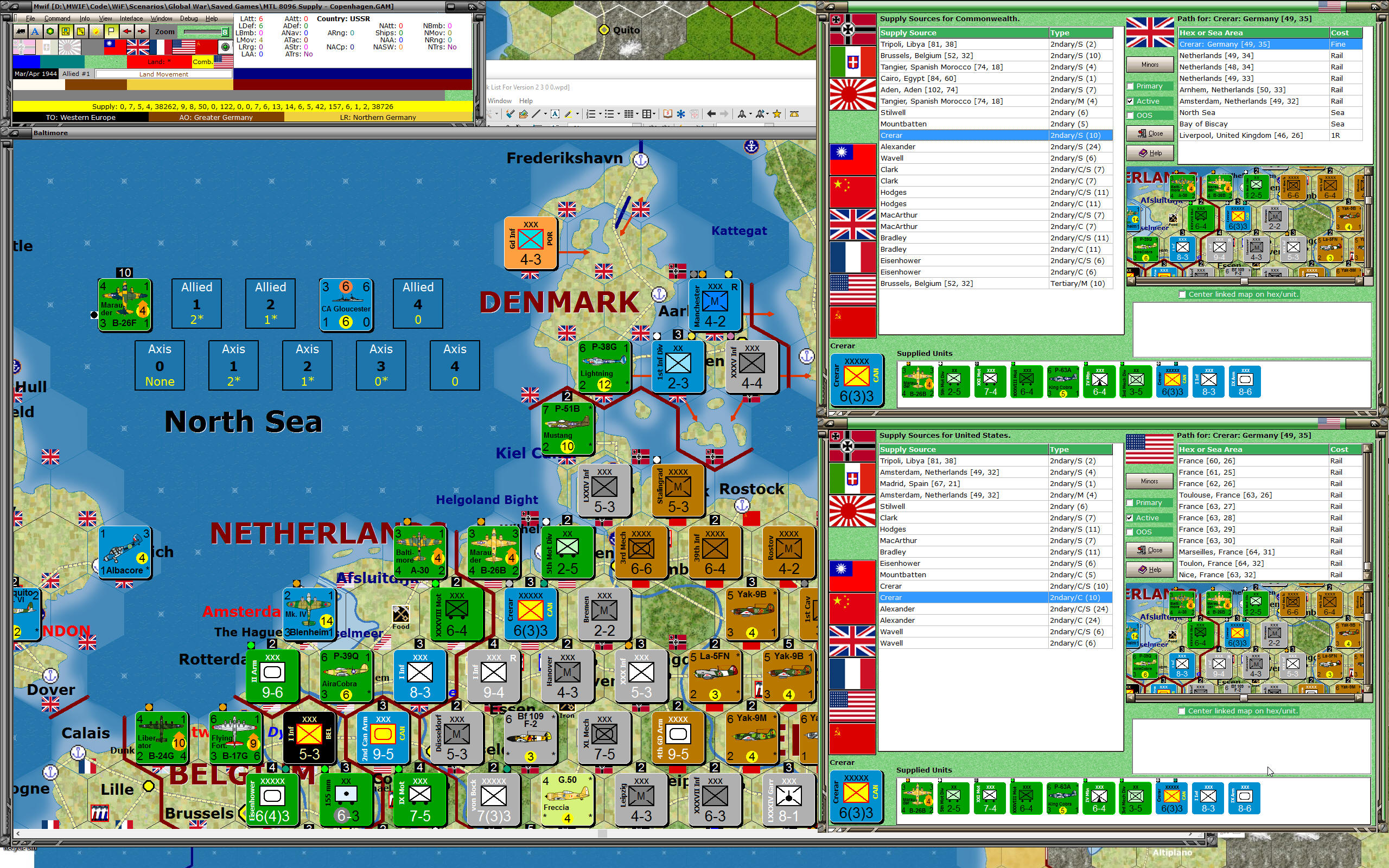Open the columns dropdown arrow in WordPerfect

click(638, 114)
